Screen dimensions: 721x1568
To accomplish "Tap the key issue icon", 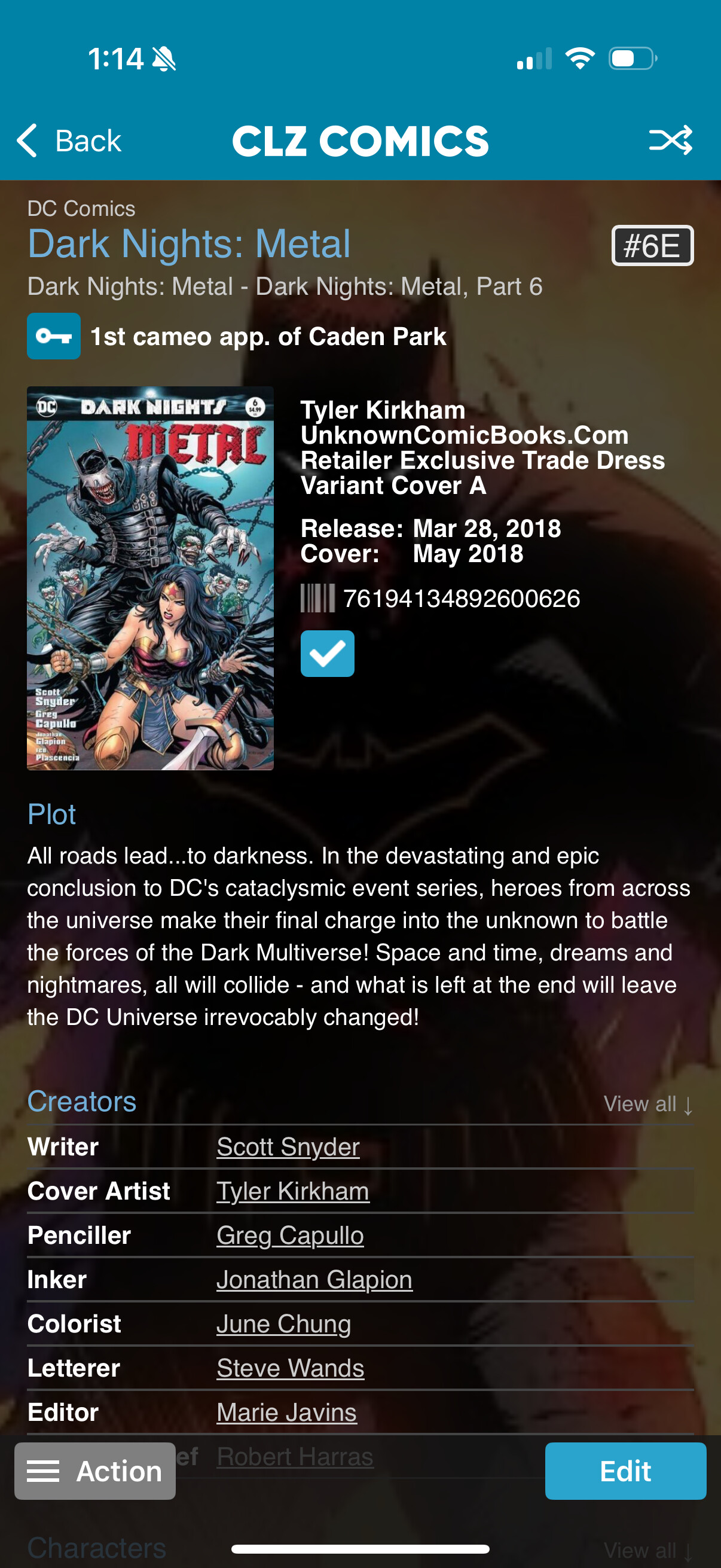I will click(x=54, y=336).
